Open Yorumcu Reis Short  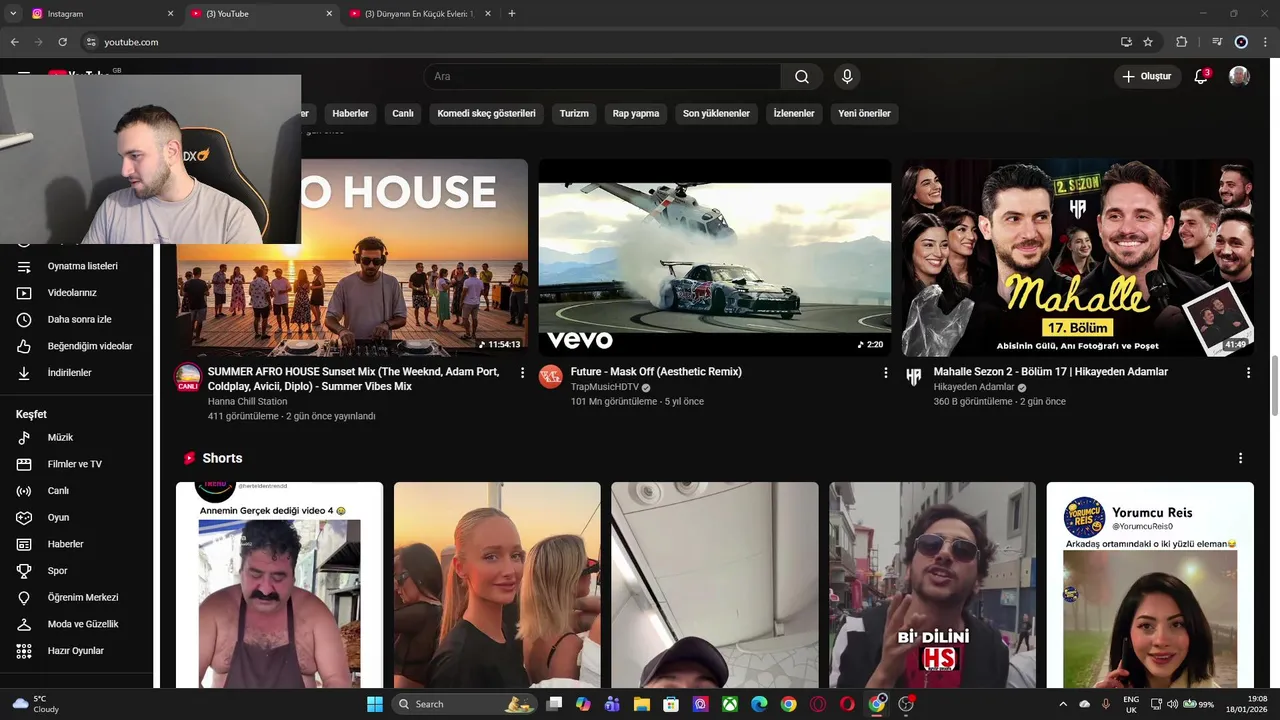[1150, 585]
